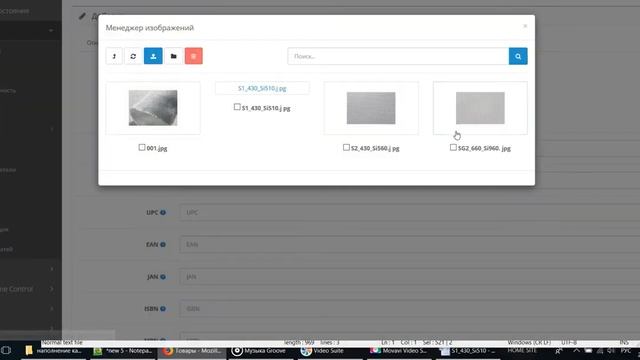Select the SG2_660_Si960.jpg gray thumbnail
640x360 pixels.
[x=480, y=108]
